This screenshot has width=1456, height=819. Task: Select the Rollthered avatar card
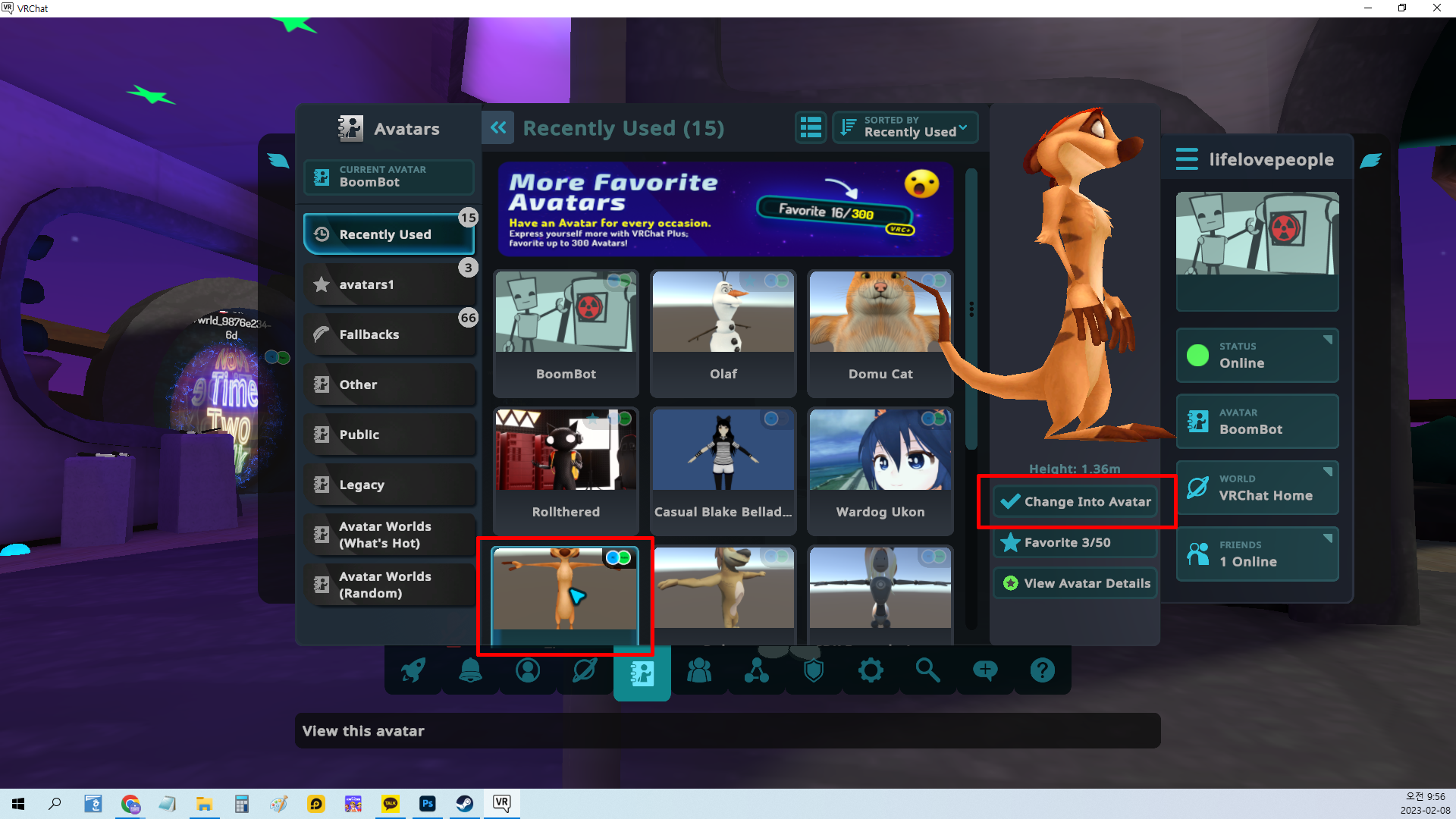[x=566, y=471]
